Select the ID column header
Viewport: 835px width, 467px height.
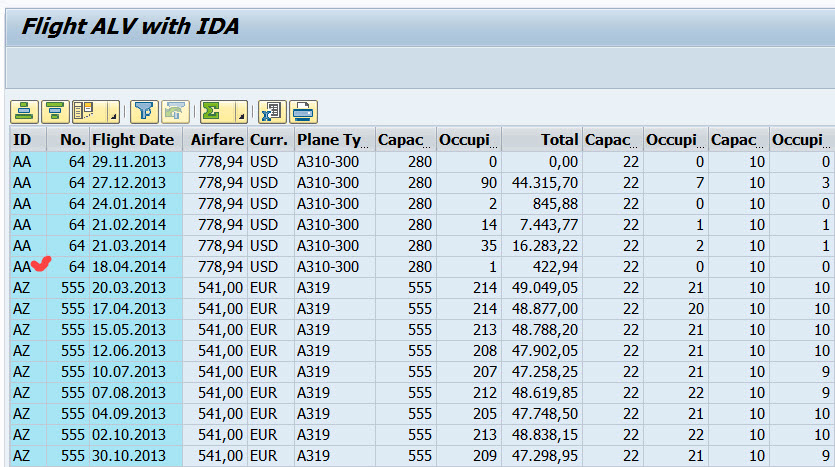coord(22,140)
